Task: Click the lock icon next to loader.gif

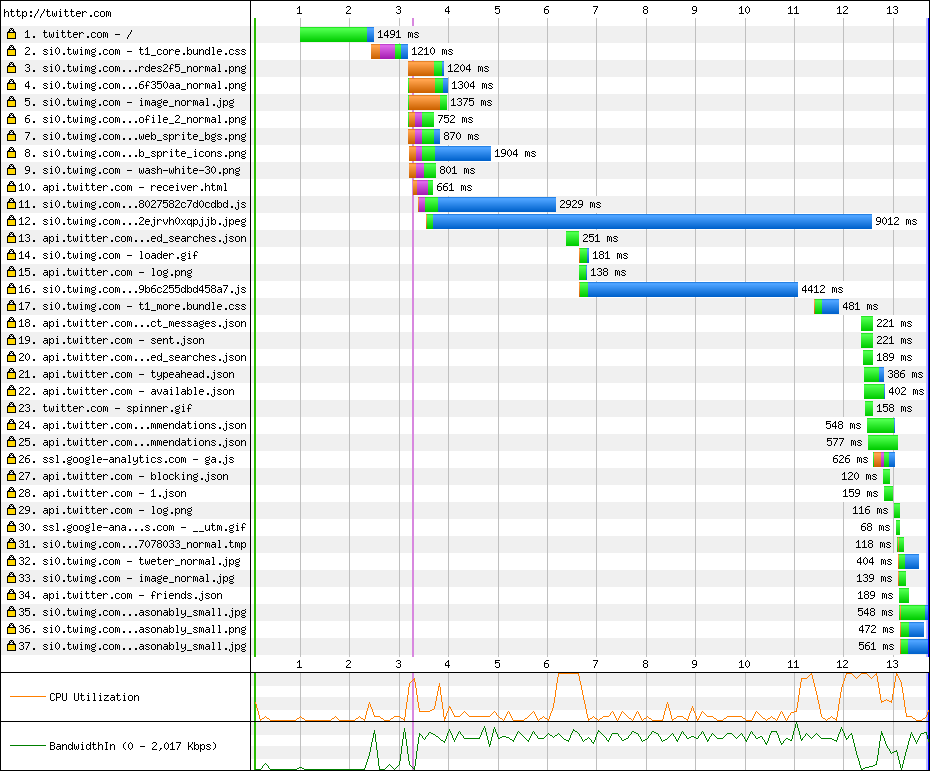Action: [x=11, y=255]
